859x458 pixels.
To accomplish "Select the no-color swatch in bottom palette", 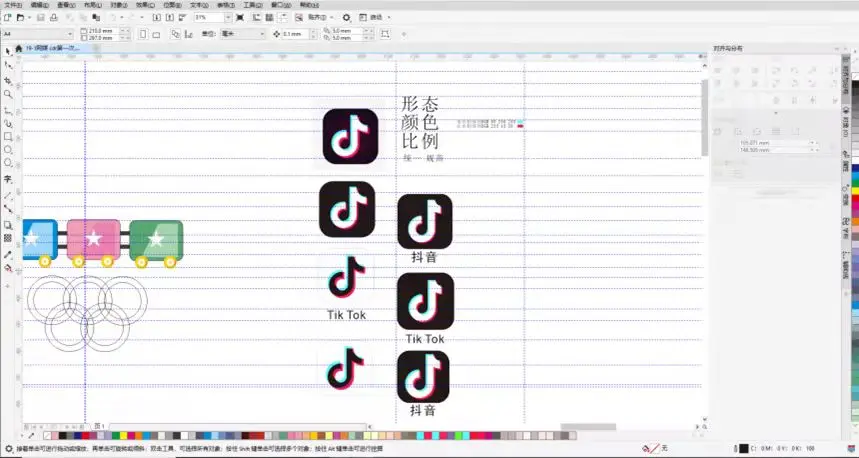I will (48, 436).
